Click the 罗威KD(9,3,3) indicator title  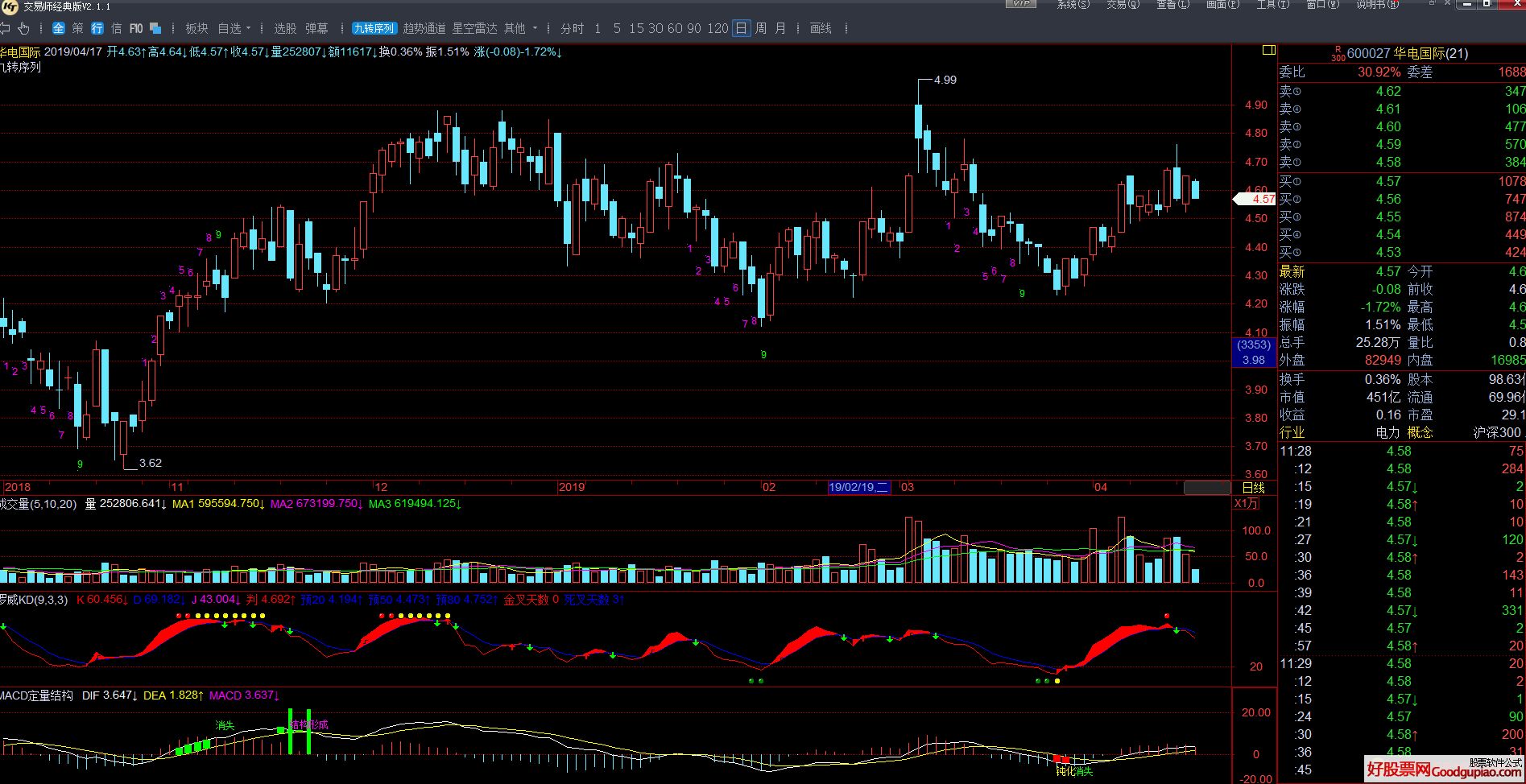(33, 600)
